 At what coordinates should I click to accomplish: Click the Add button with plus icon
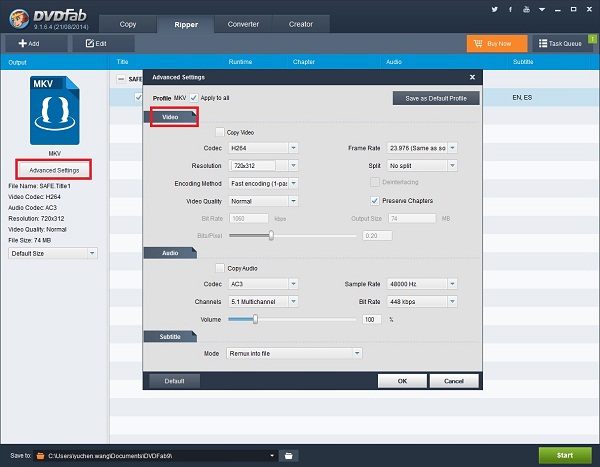36,43
